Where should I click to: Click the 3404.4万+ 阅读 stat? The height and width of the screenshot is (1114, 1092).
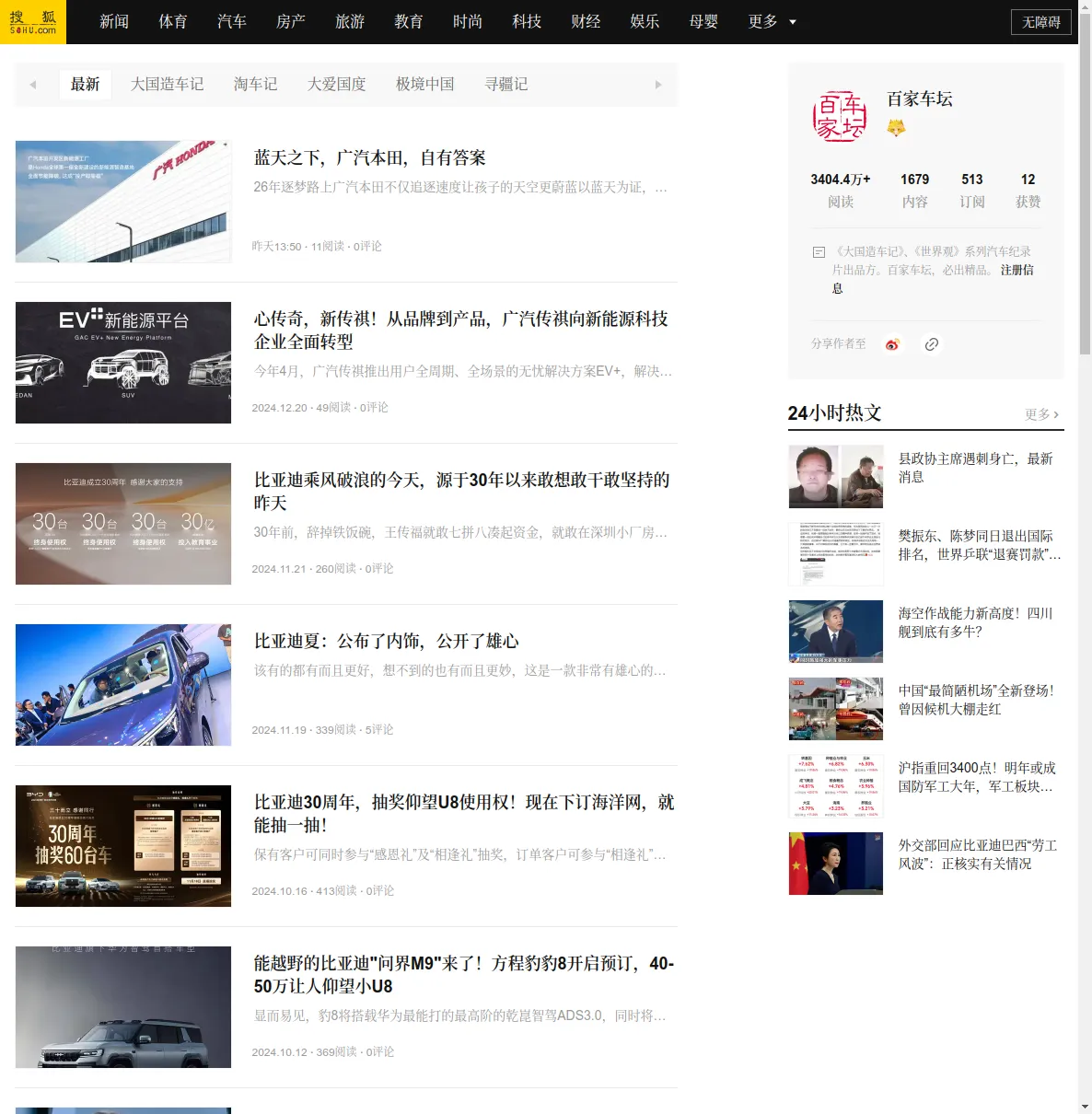pyautogui.click(x=841, y=191)
